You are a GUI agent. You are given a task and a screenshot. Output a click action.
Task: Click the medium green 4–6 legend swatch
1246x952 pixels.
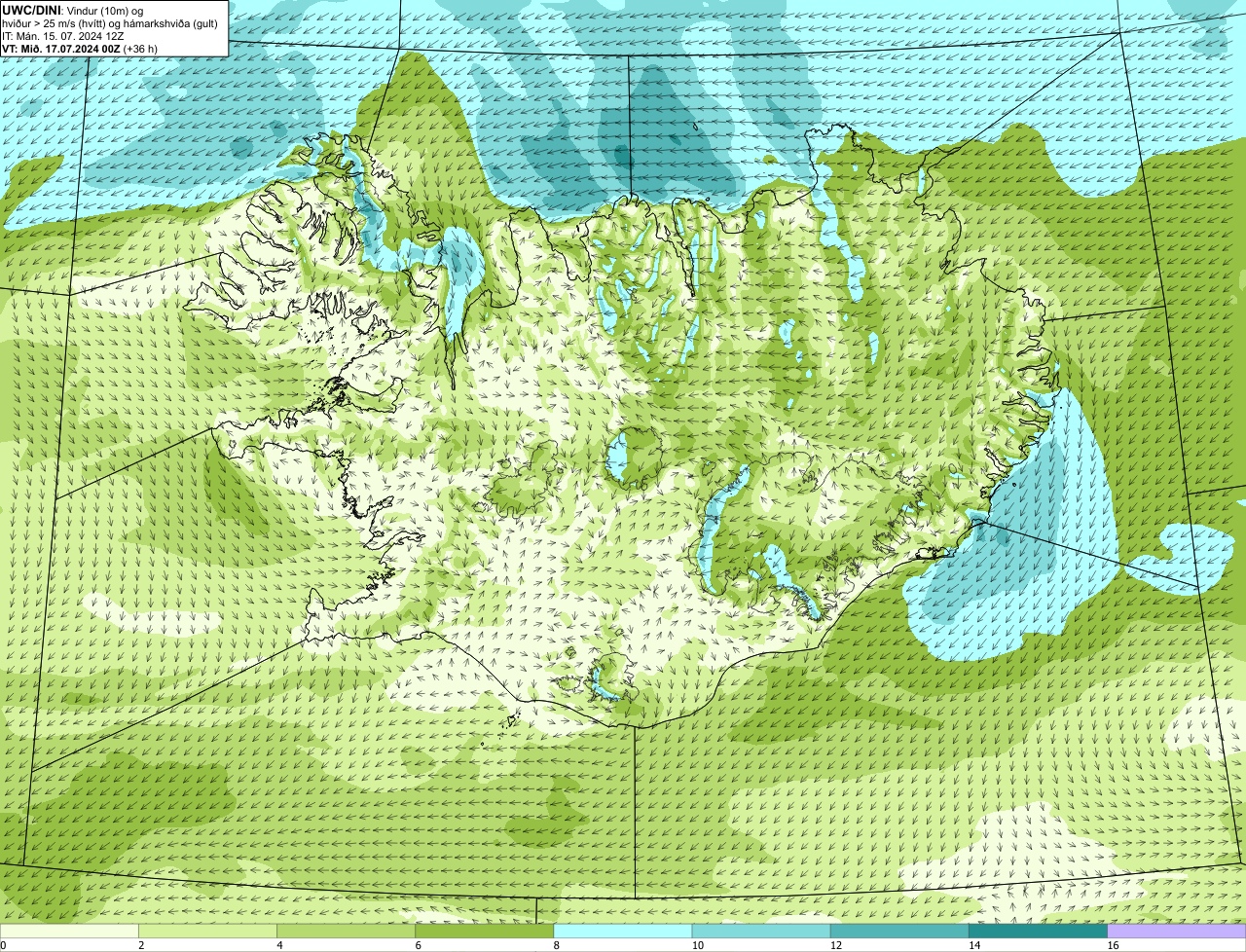[347, 931]
